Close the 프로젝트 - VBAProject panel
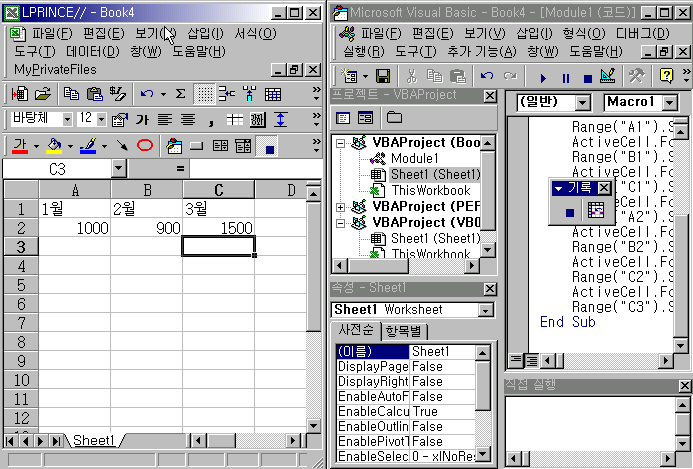This screenshot has width=693, height=469. [x=490, y=96]
